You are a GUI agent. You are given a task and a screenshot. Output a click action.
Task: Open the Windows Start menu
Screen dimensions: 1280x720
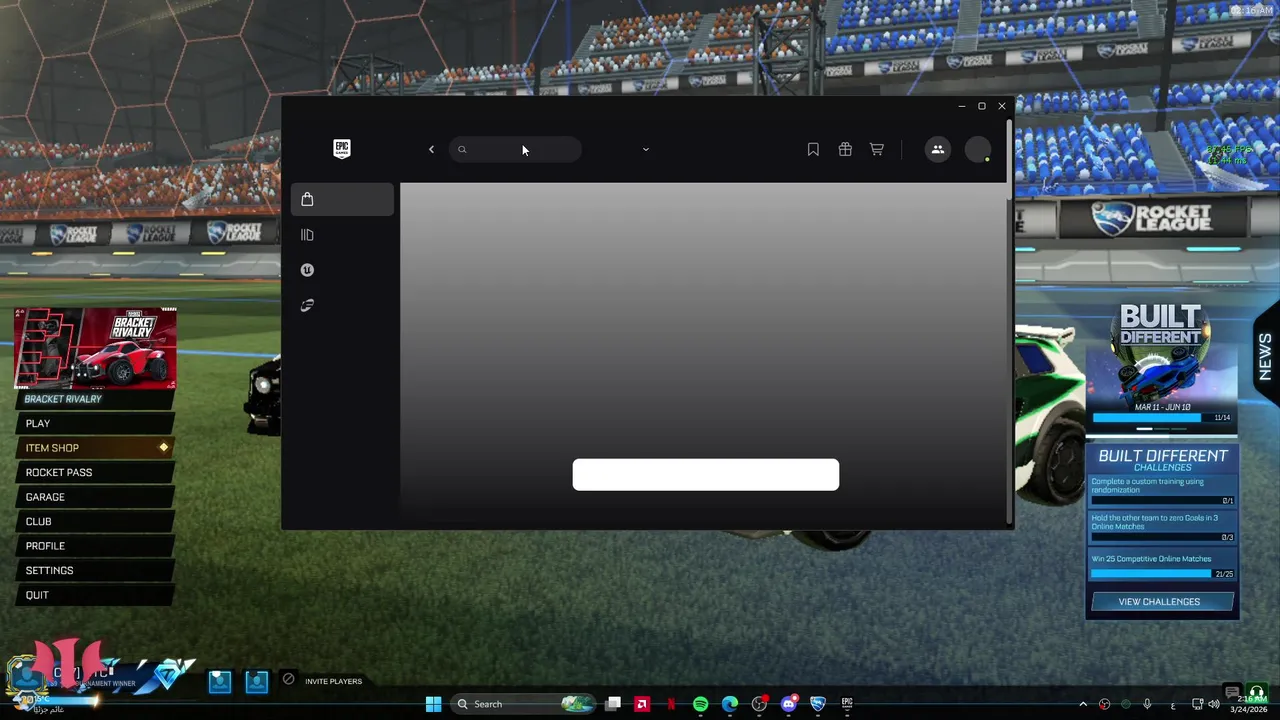pos(433,704)
